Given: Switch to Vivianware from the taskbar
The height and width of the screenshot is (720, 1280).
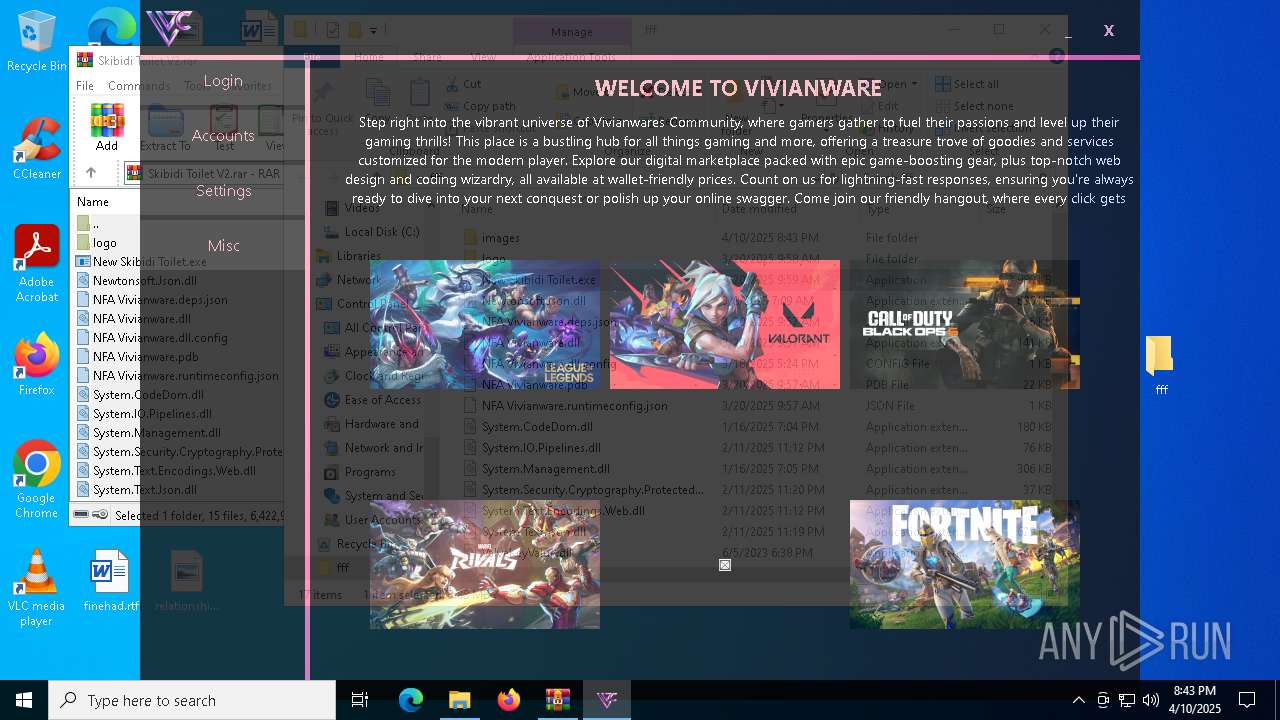Looking at the screenshot, I should pos(606,700).
